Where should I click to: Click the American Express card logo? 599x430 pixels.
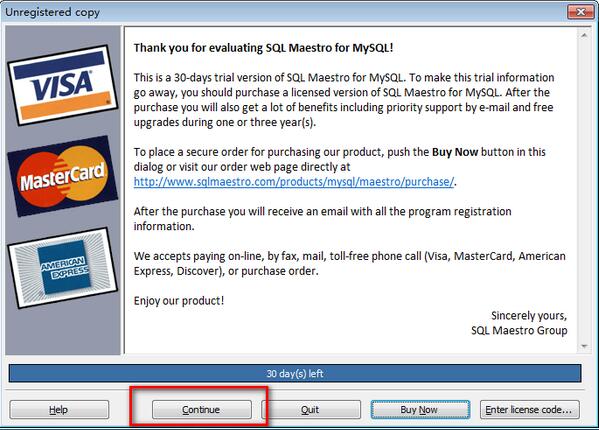point(63,268)
